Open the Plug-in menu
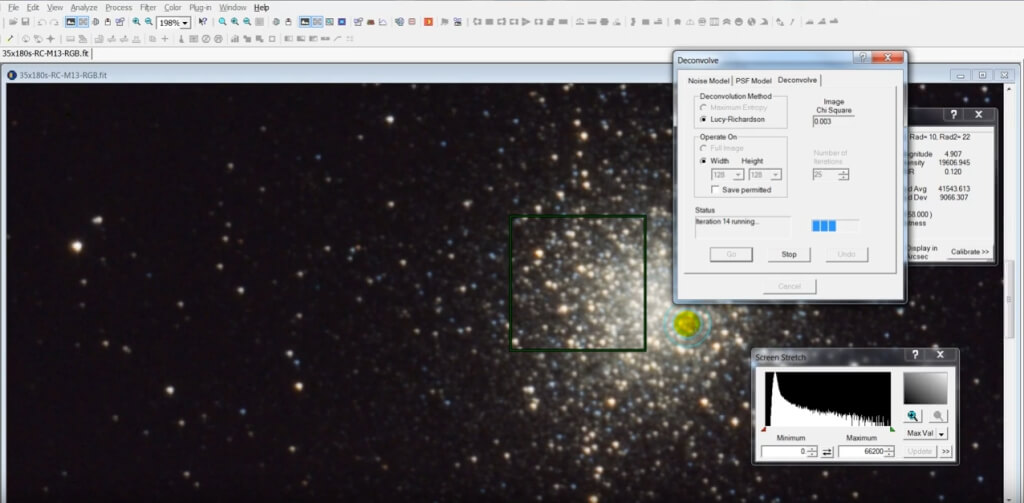The image size is (1024, 503). (200, 8)
